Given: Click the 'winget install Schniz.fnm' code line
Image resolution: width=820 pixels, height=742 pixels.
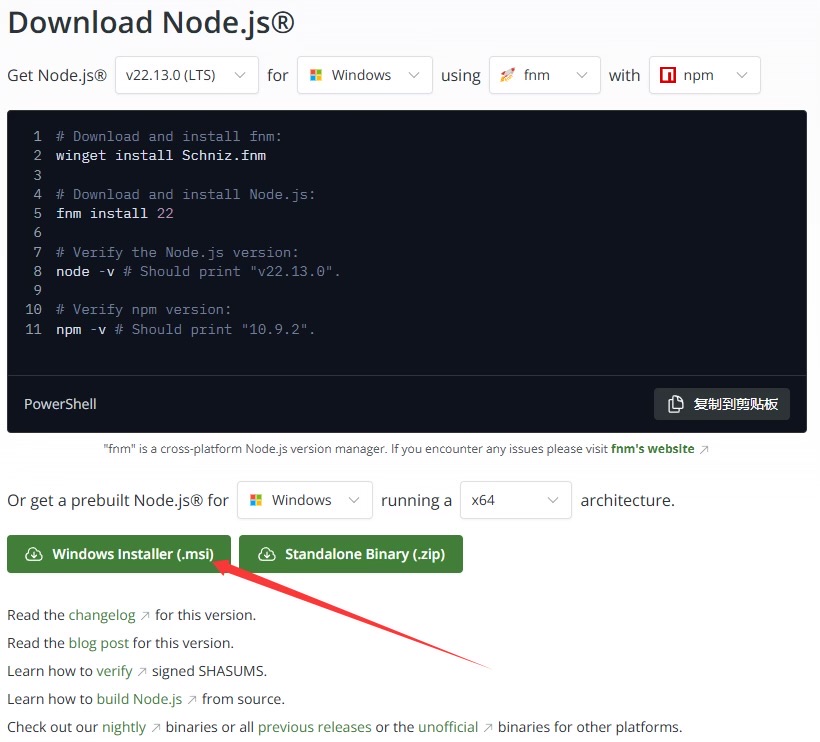Looking at the screenshot, I should click(161, 155).
